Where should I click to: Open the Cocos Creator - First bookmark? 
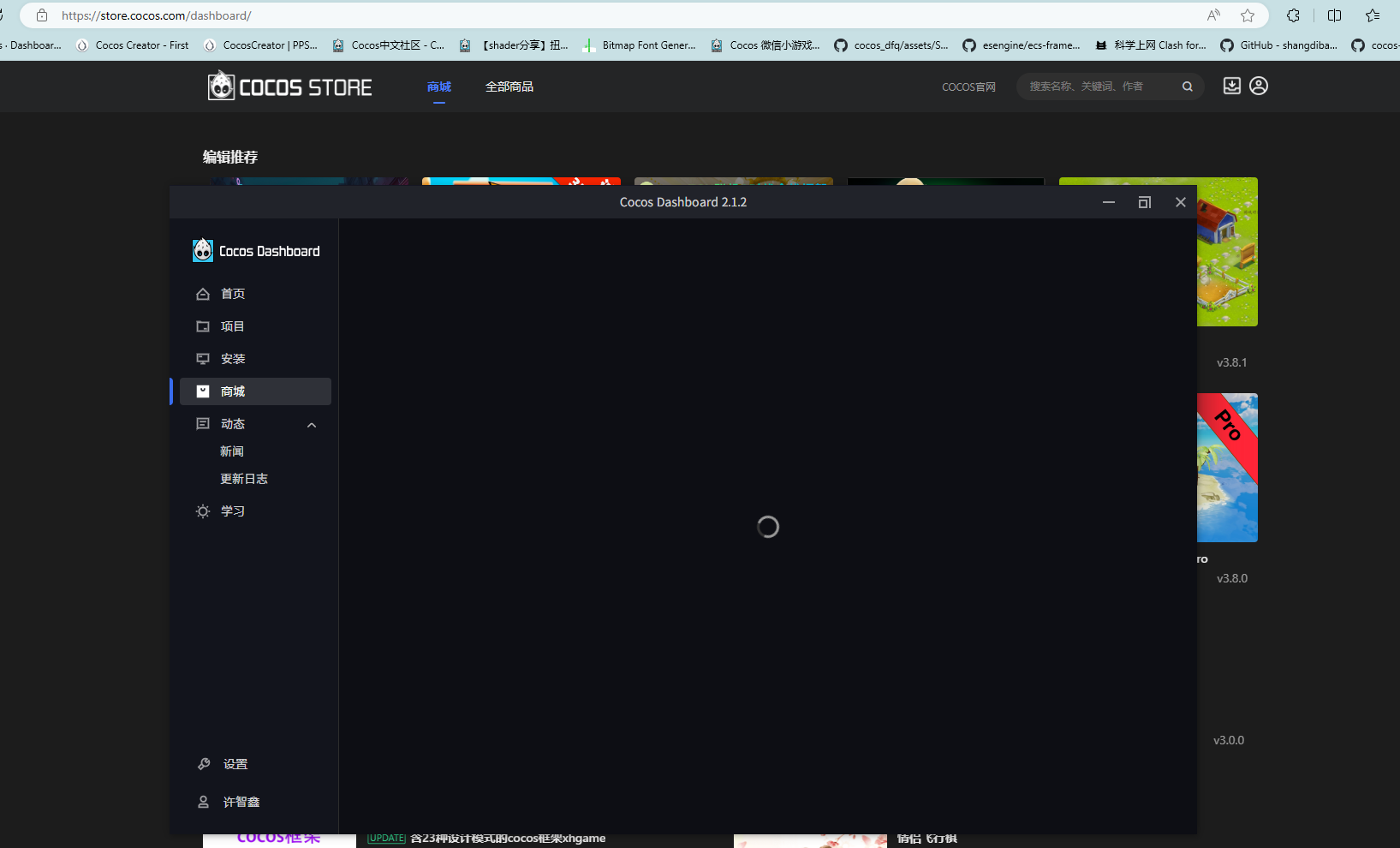coord(133,45)
